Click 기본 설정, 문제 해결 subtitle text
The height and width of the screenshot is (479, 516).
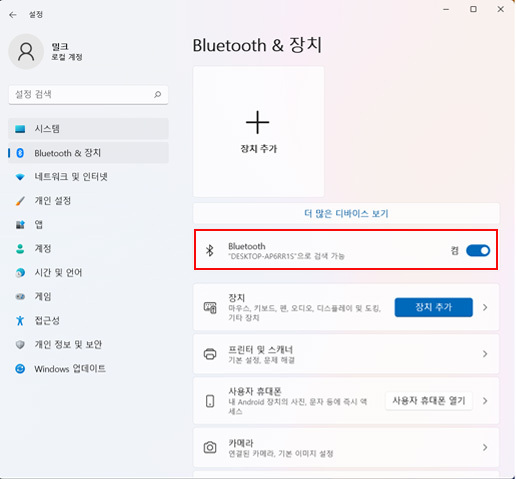point(261,360)
